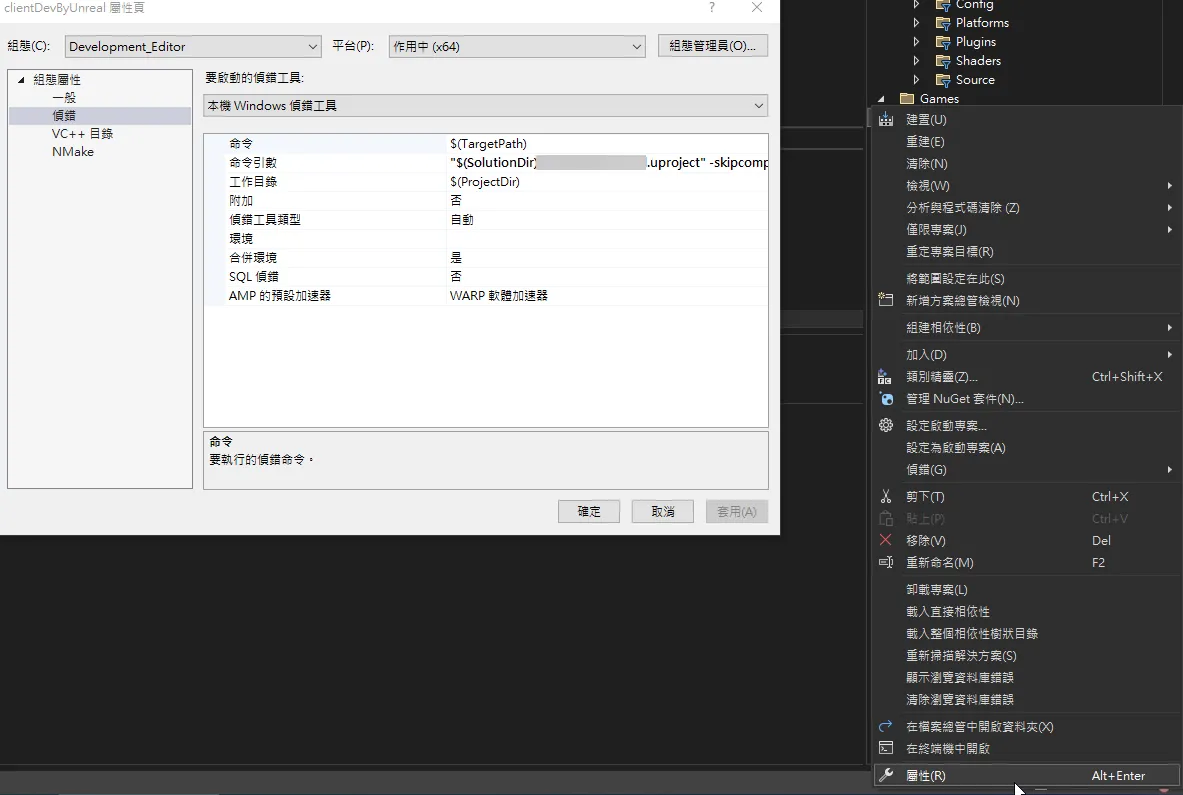This screenshot has width=1183, height=795.
Task: Click the Open in Terminal (在終端機中開啟) icon
Action: tap(885, 749)
